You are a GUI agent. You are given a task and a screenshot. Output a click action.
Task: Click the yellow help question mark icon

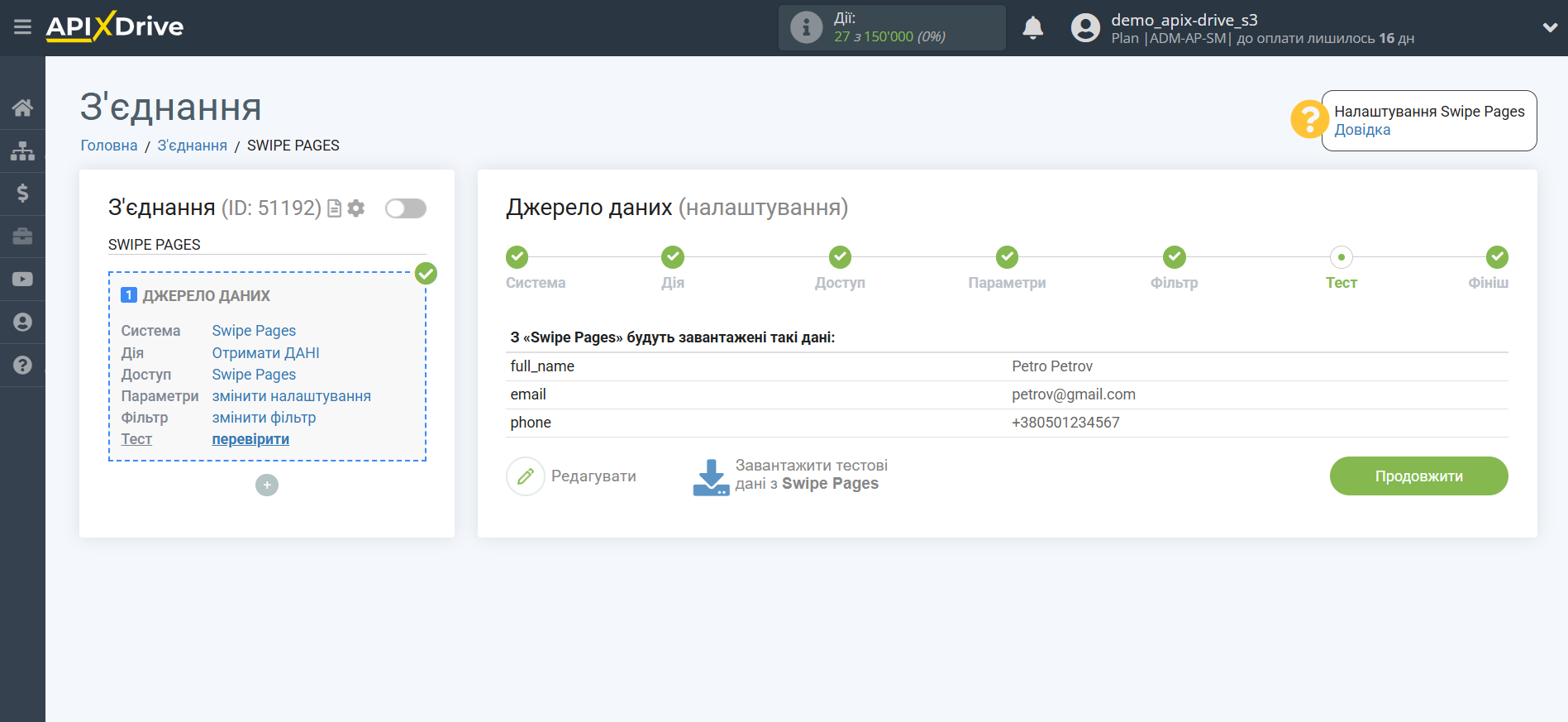click(x=1309, y=120)
